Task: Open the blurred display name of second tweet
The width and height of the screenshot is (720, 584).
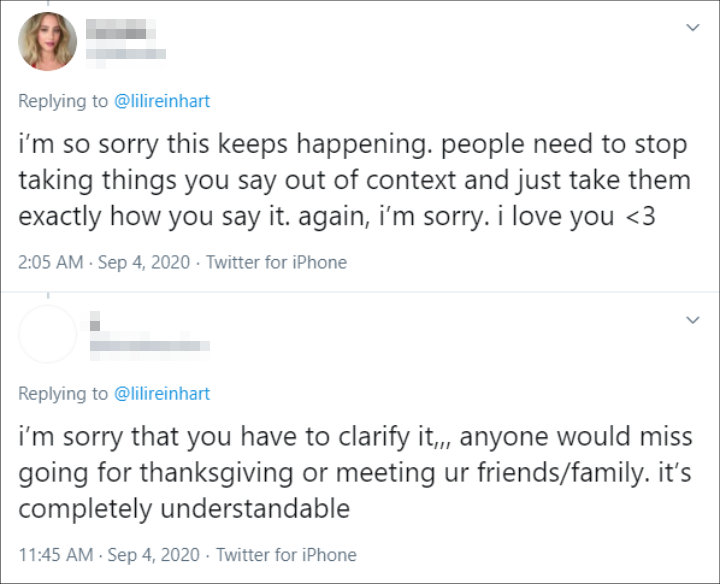Action: pos(95,321)
